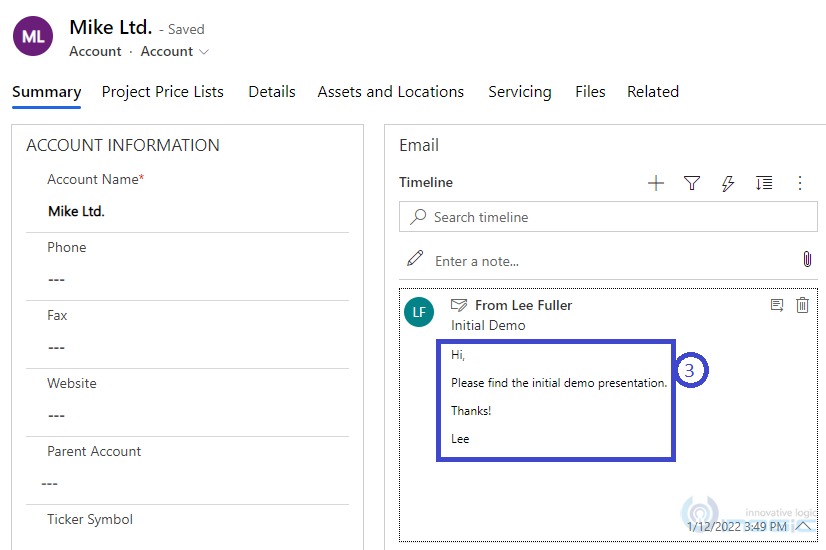Viewport: 826px width, 550px height.
Task: Go to Assets and Locations tab
Action: [x=391, y=92]
